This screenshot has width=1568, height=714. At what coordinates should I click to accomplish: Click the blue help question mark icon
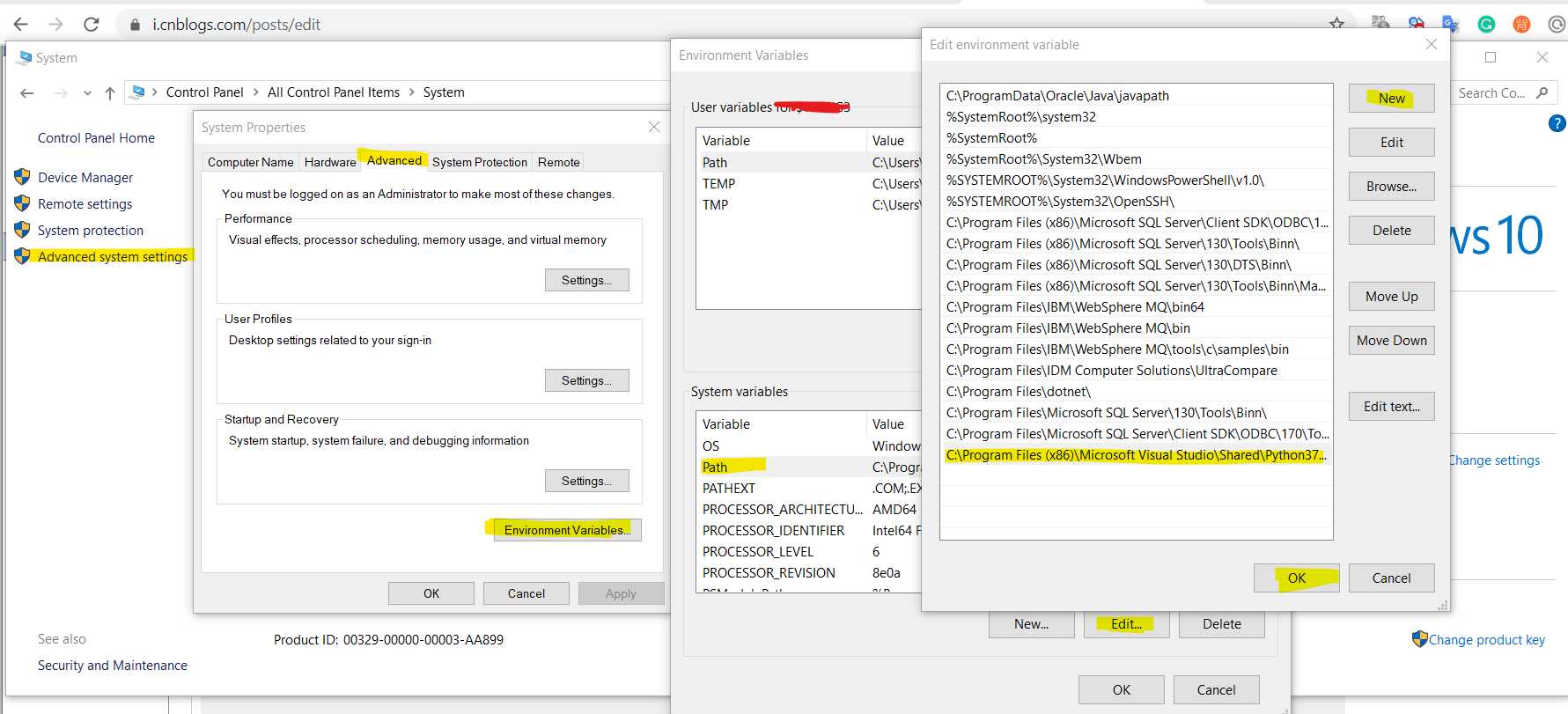(1557, 123)
